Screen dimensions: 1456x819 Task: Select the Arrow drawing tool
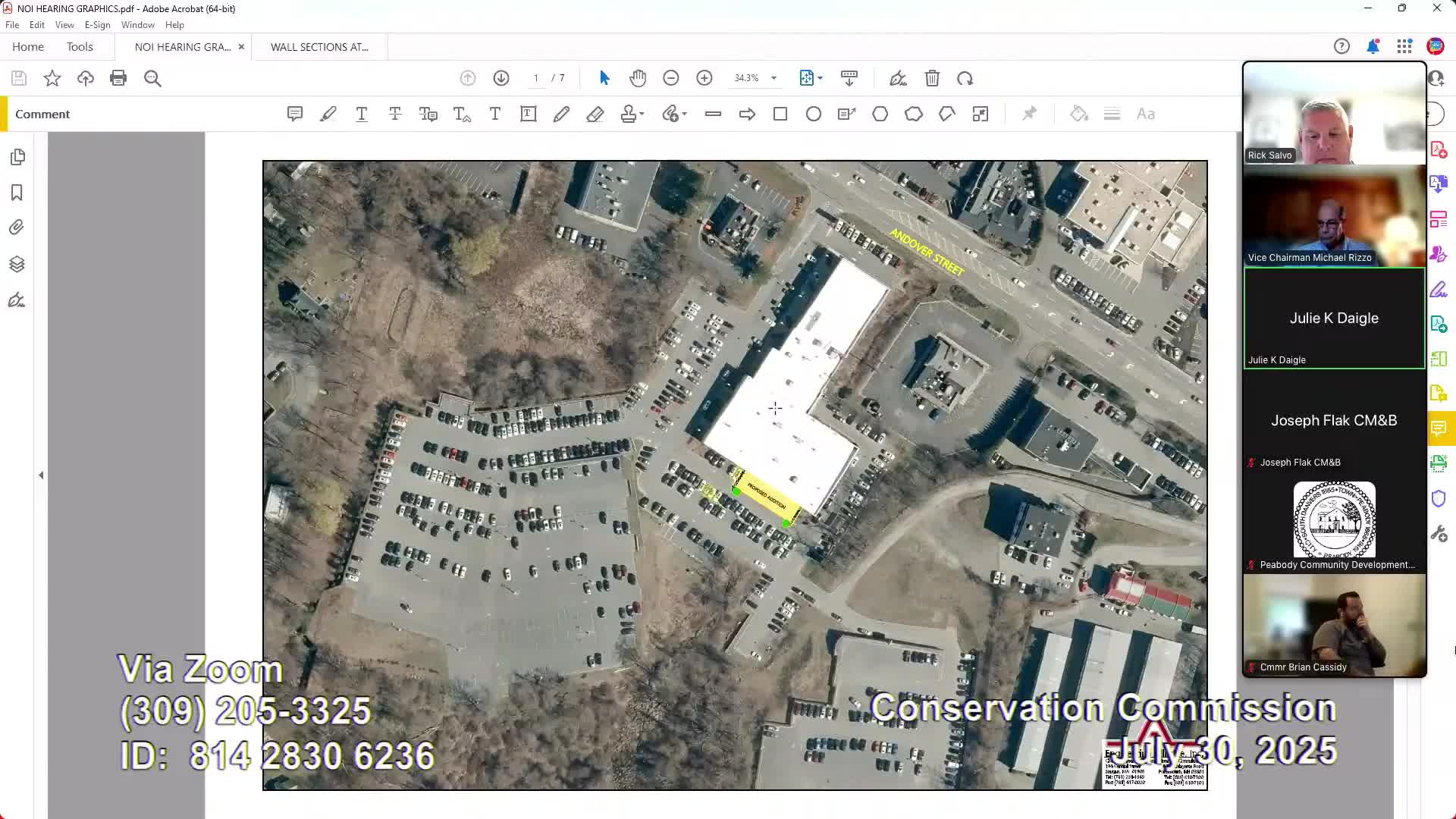pyautogui.click(x=747, y=115)
